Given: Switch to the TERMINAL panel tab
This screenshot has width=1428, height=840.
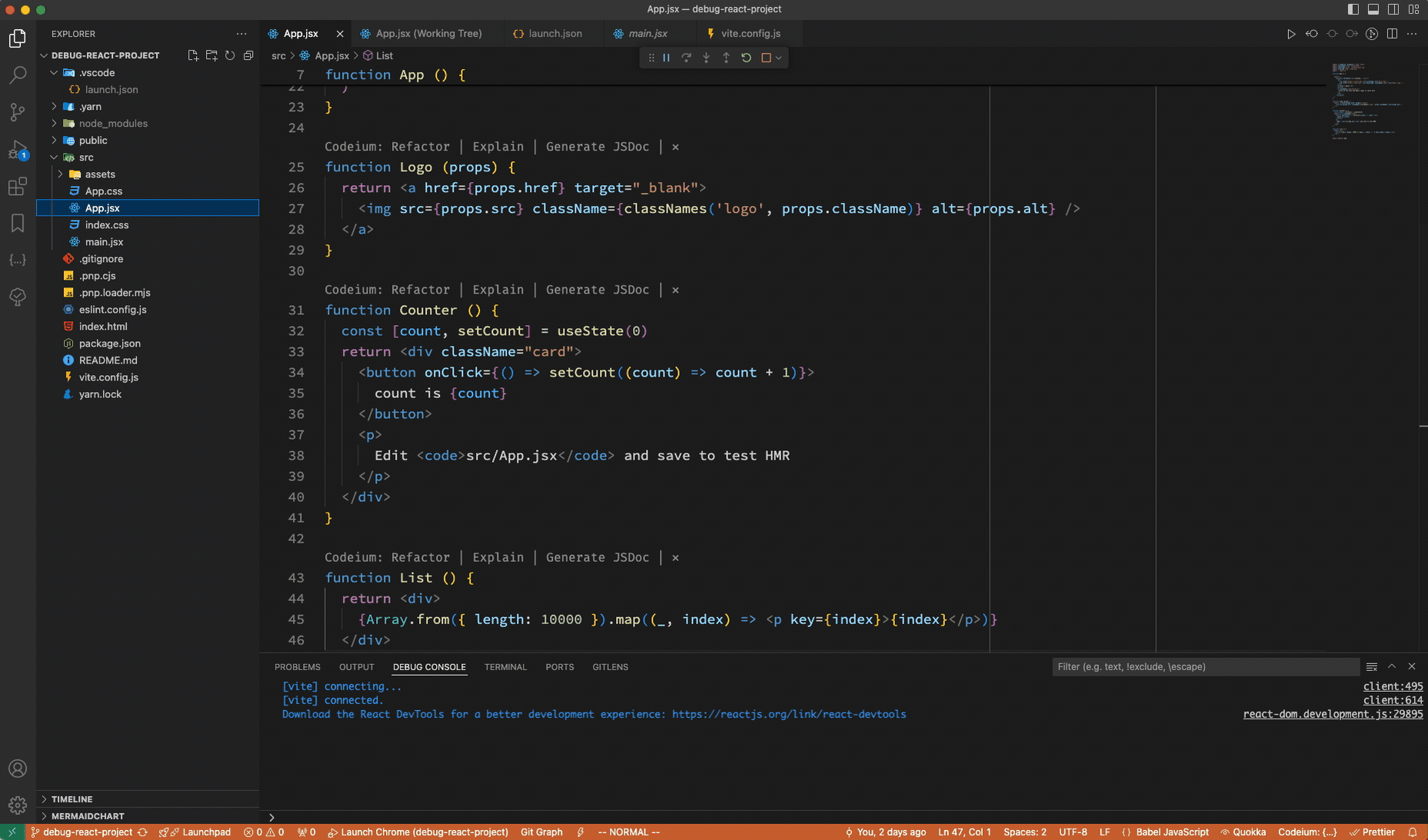Looking at the screenshot, I should point(505,667).
